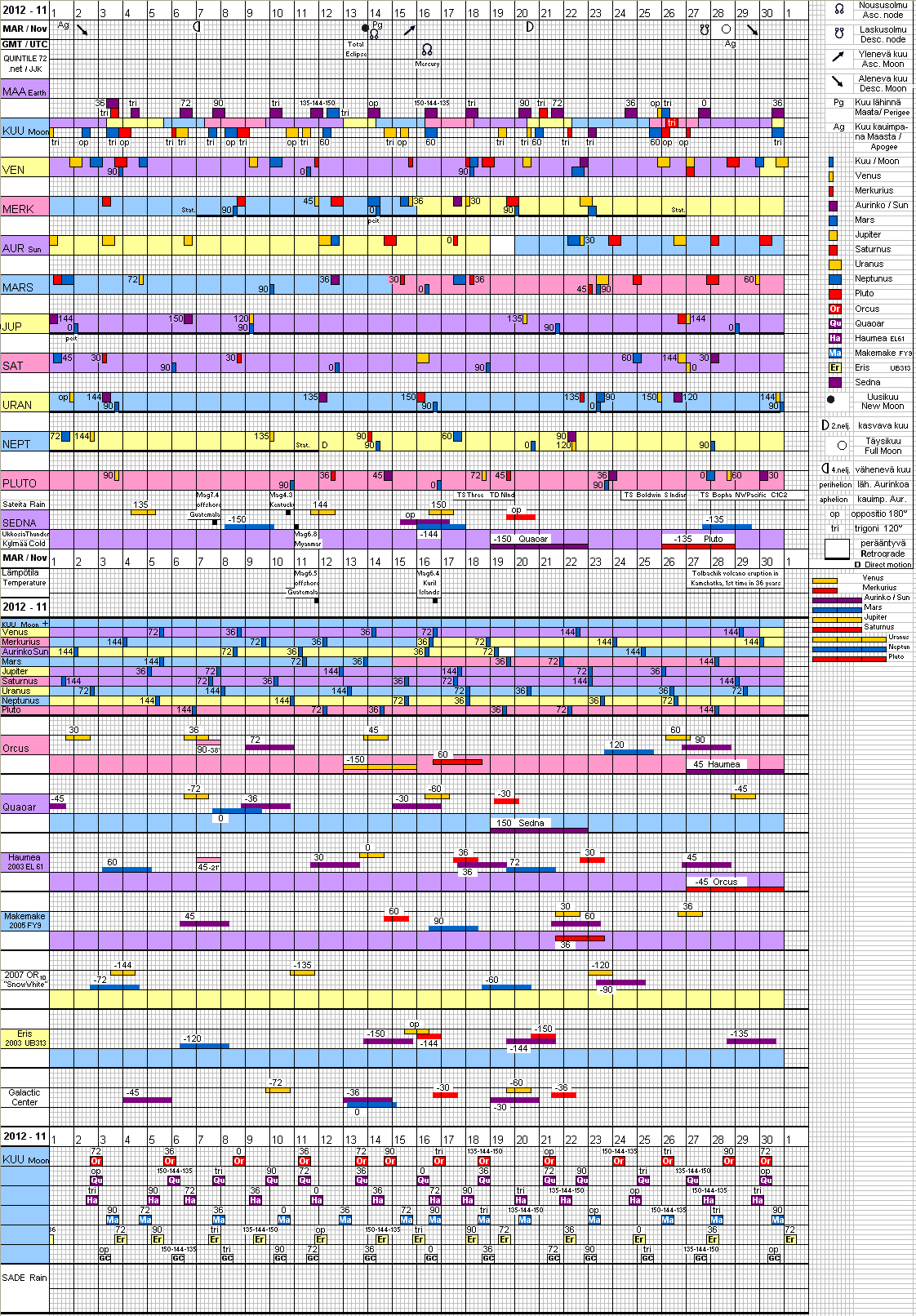Select the Descending Moon arrow in the legend
The width and height of the screenshot is (916, 1316).
pyautogui.click(x=838, y=82)
